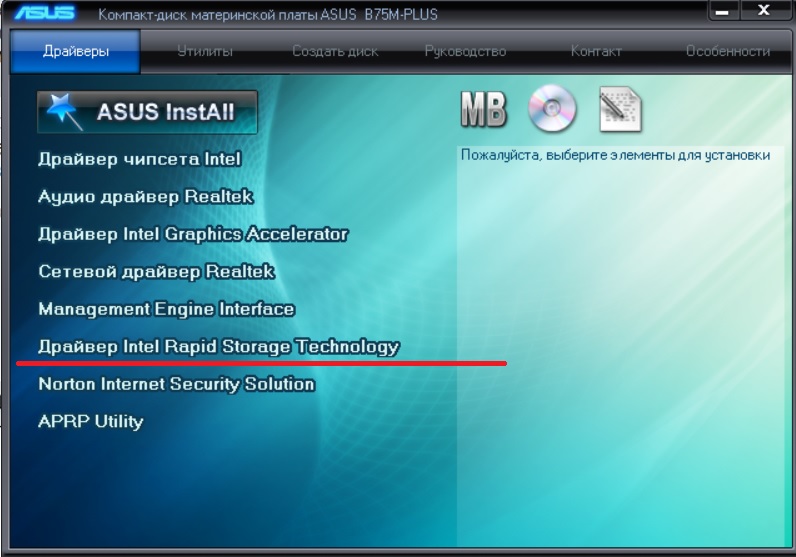The image size is (796, 557).
Task: Open the notepad file list icon
Action: (x=620, y=109)
